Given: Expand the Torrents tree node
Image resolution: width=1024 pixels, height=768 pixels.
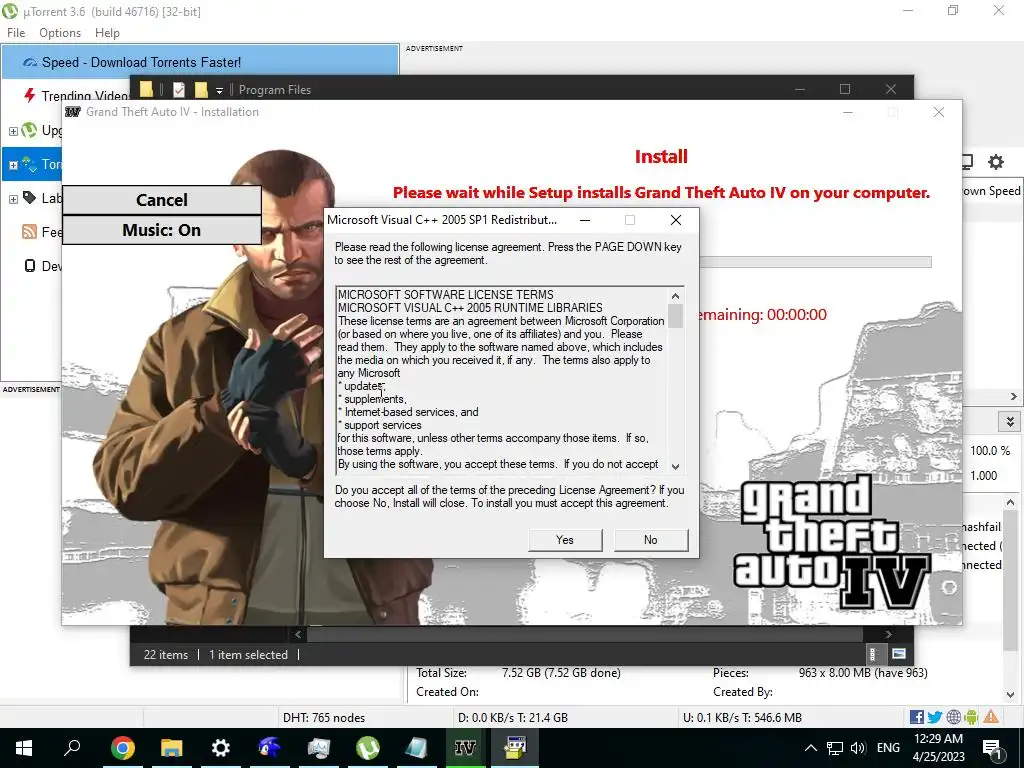Looking at the screenshot, I should tap(13, 165).
